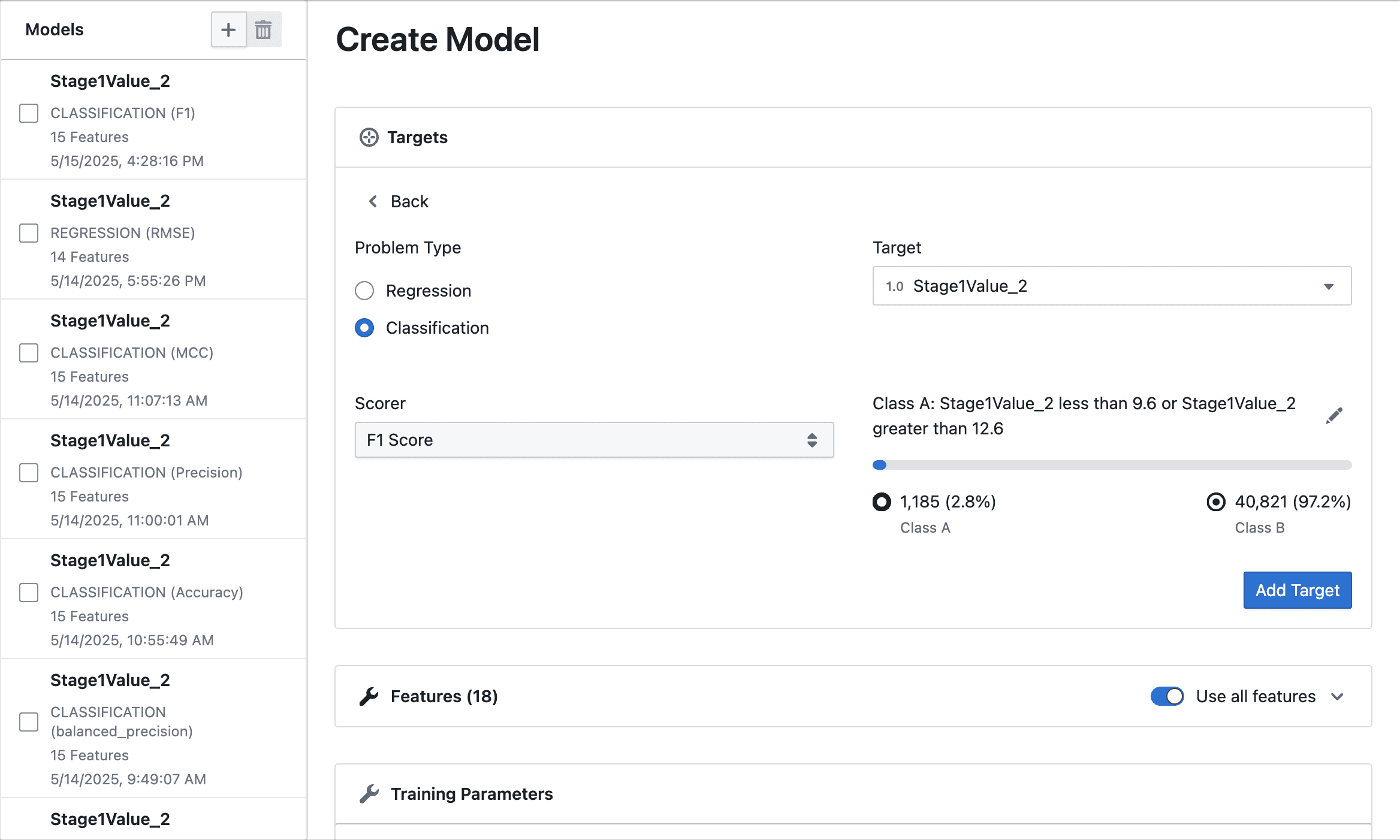The image size is (1400, 840).
Task: Open the REGRESSION (RMSE) model entry
Action: click(x=122, y=233)
